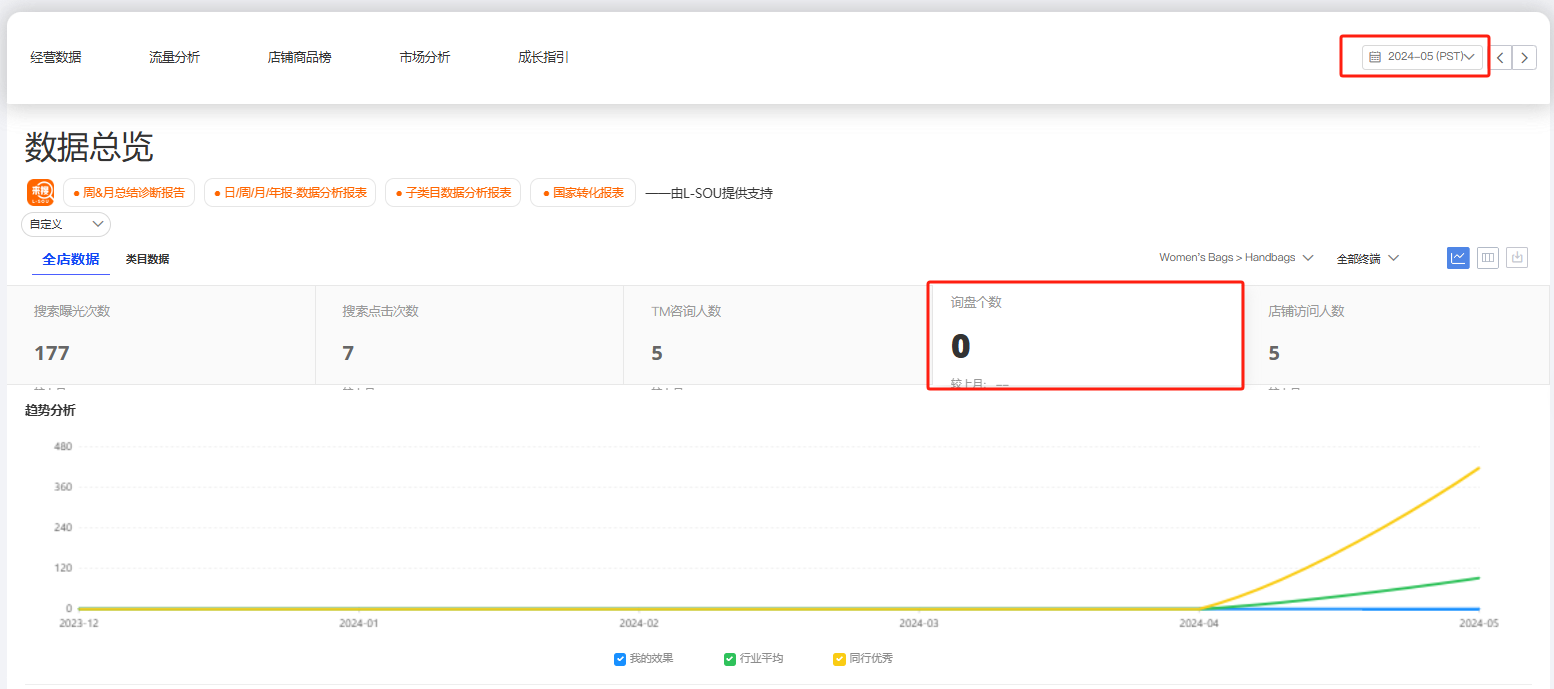Switch to line chart view icon
The image size is (1554, 689).
(1458, 258)
